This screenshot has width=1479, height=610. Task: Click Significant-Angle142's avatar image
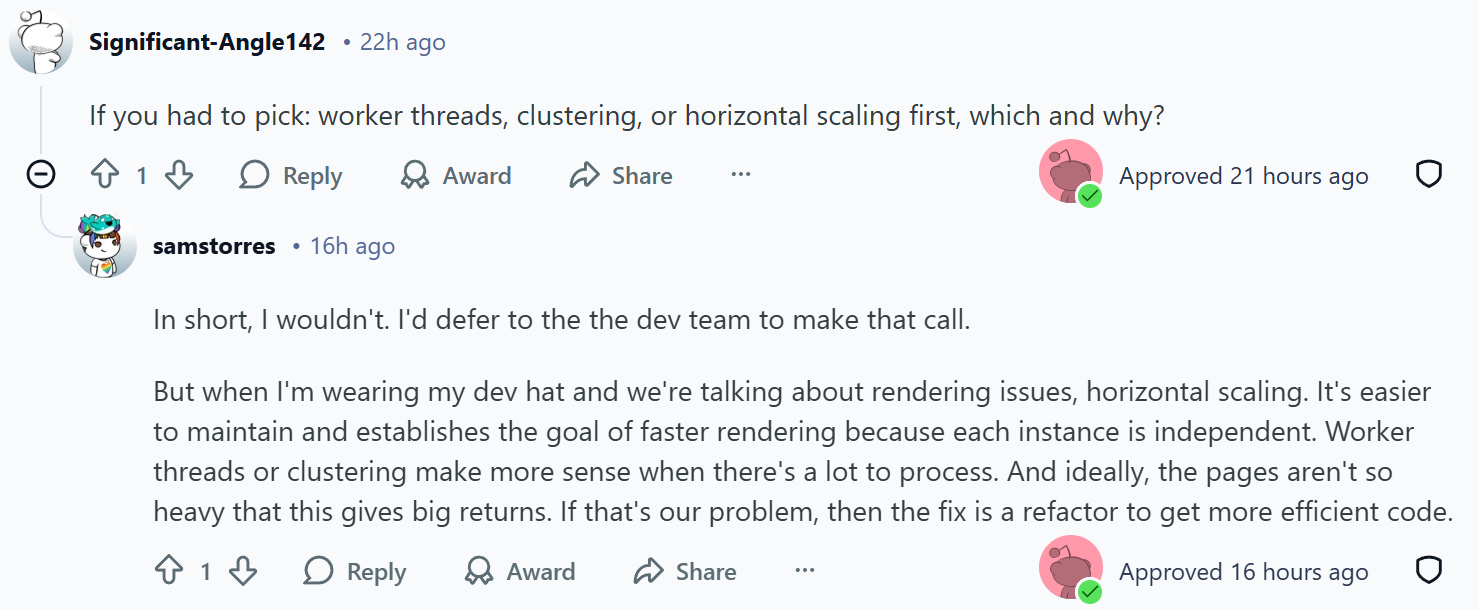tap(41, 42)
